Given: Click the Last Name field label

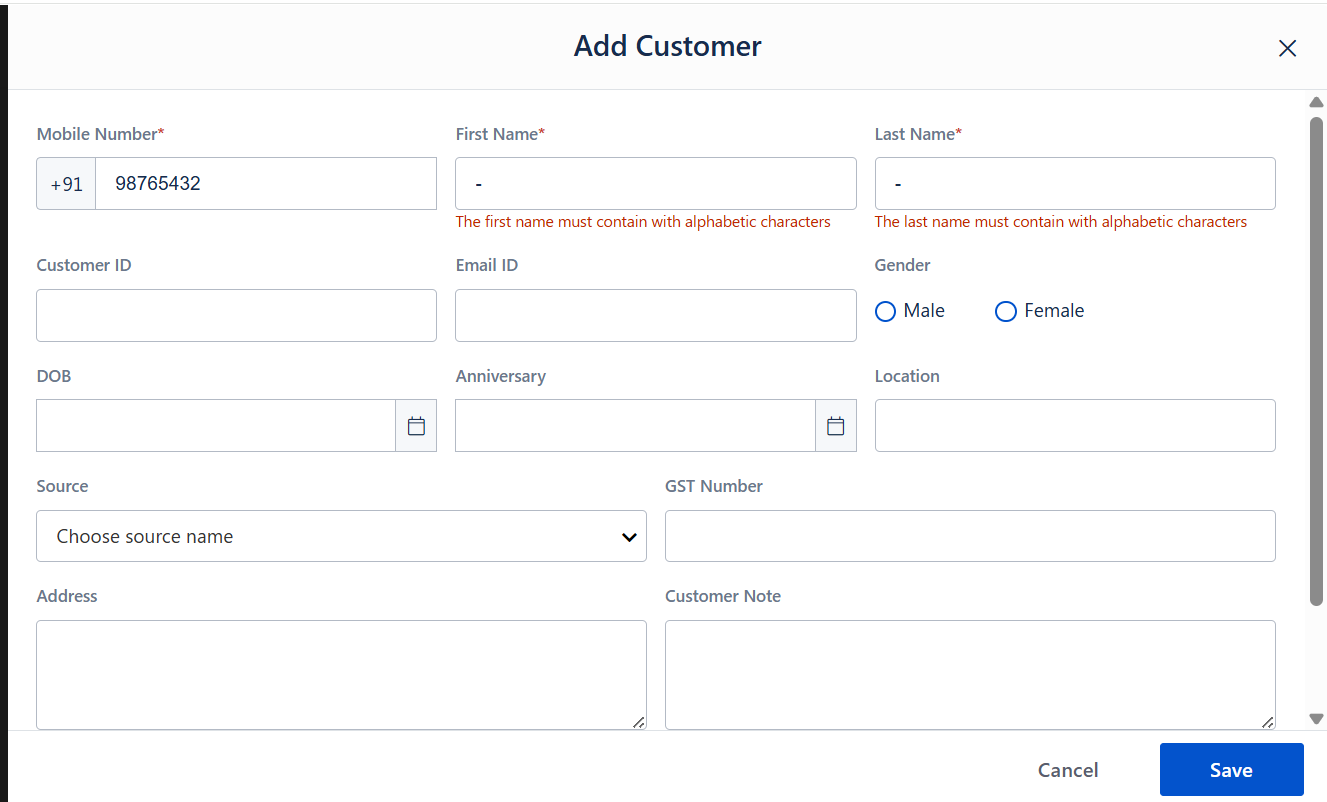Looking at the screenshot, I should tap(918, 134).
